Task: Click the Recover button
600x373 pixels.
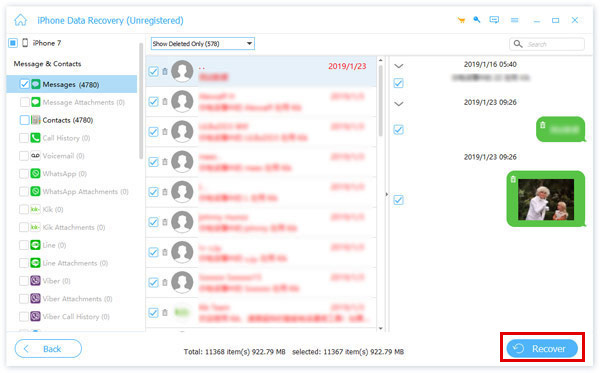Action: pos(542,349)
